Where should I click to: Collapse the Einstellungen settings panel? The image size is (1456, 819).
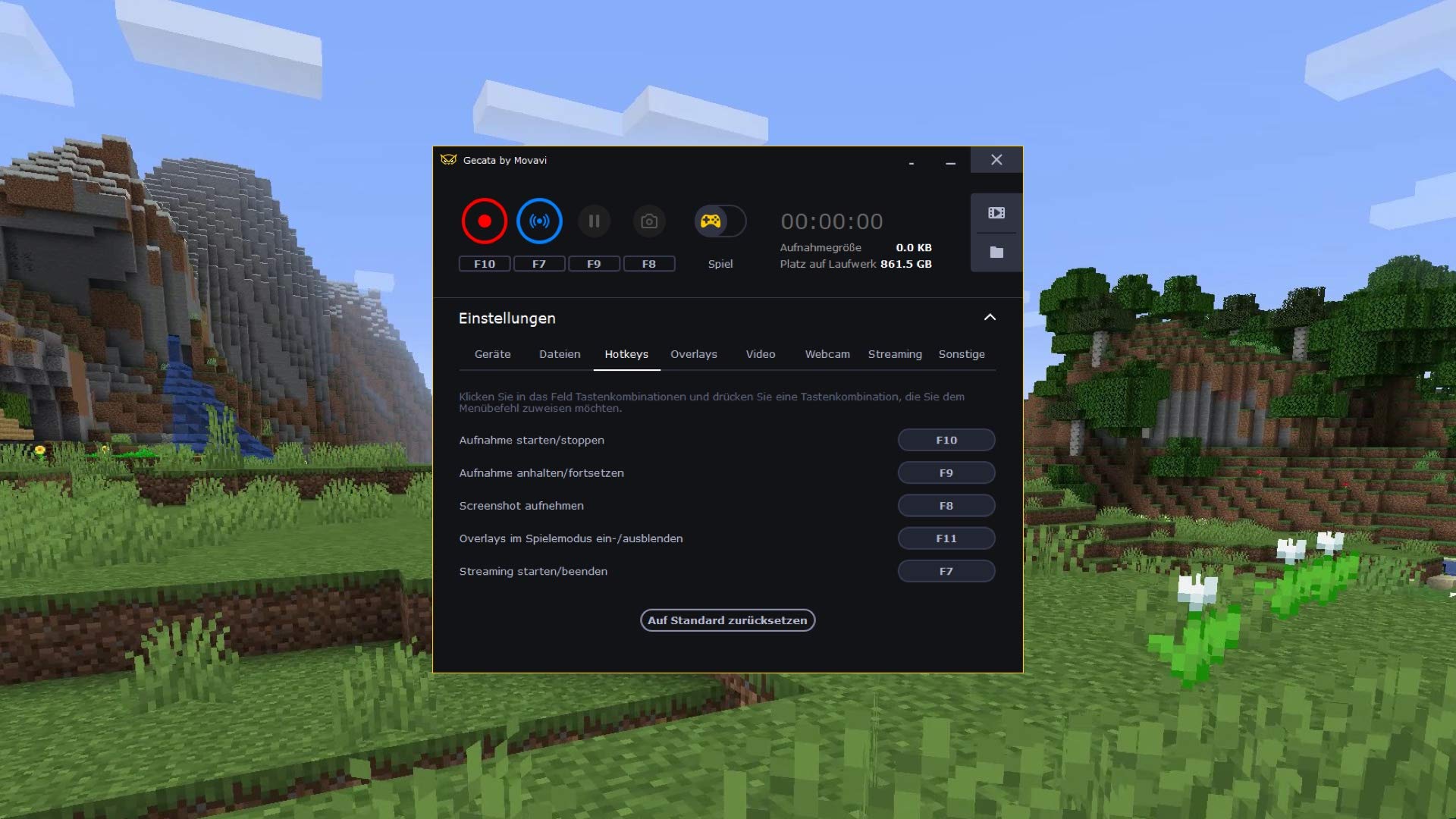(990, 318)
